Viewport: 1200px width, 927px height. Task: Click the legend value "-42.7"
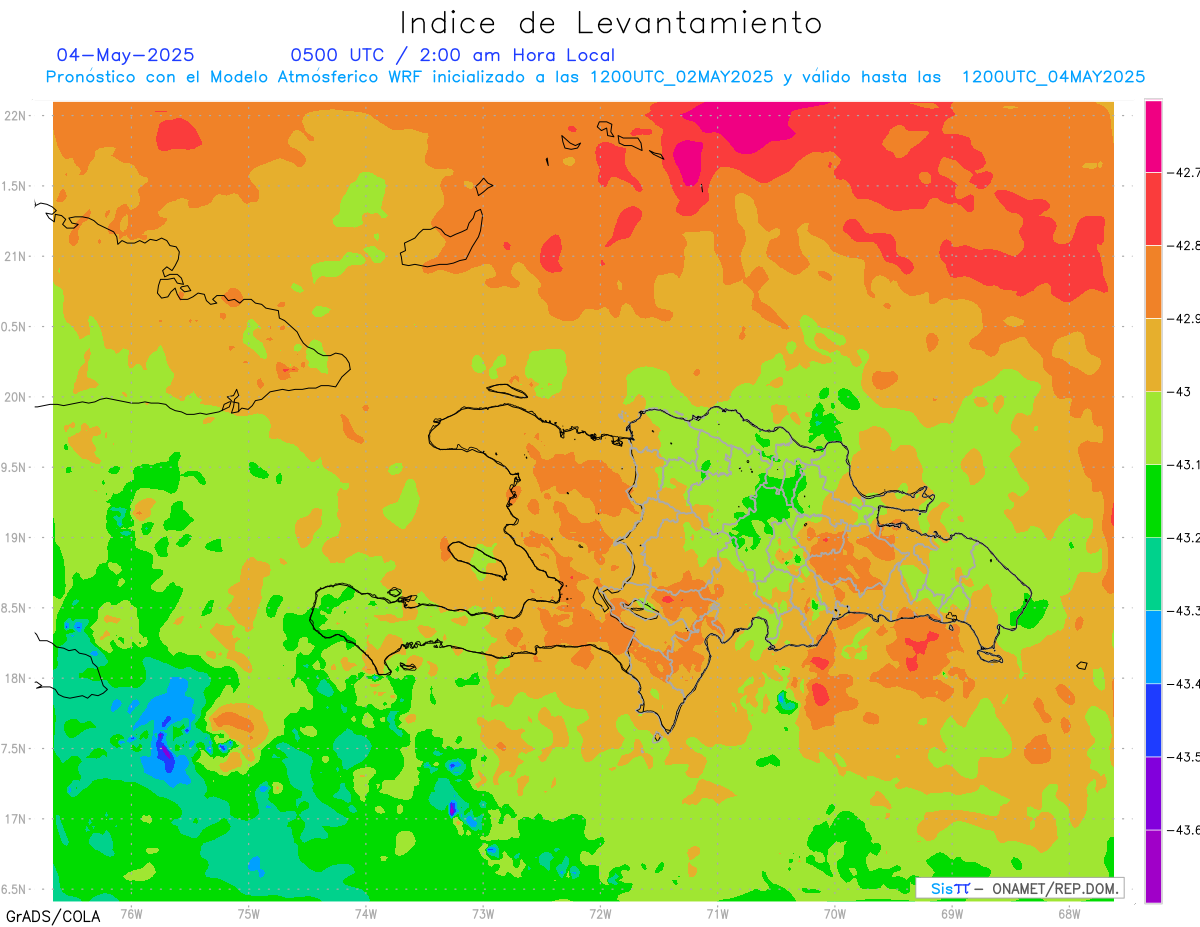coord(1186,173)
